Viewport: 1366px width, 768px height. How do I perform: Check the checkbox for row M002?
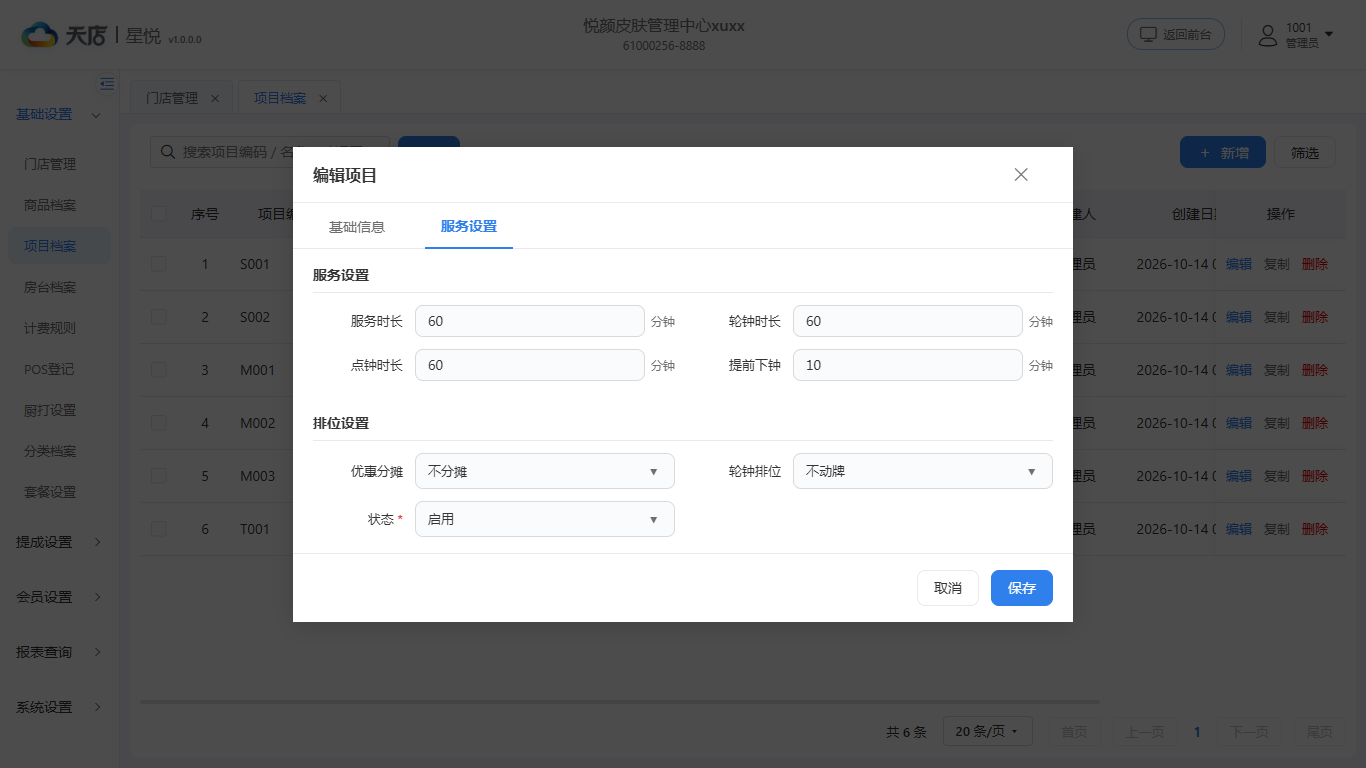coord(159,423)
